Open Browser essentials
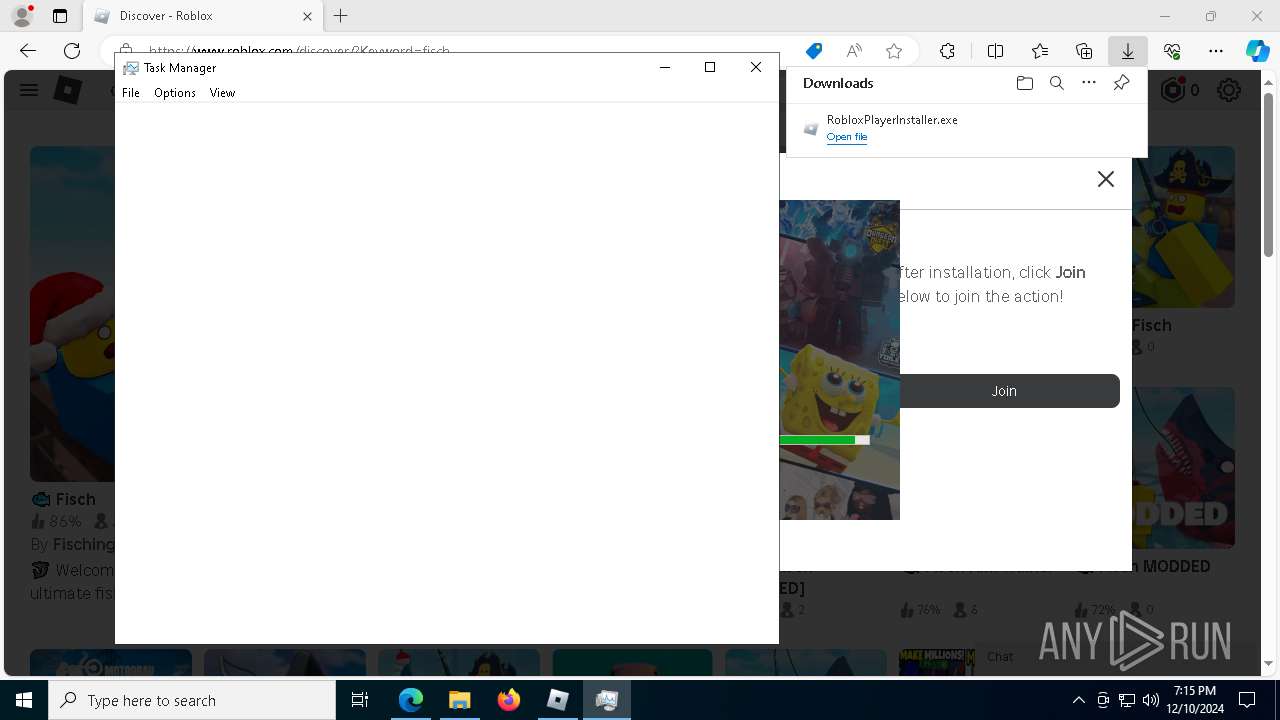The image size is (1280, 720). [1172, 51]
